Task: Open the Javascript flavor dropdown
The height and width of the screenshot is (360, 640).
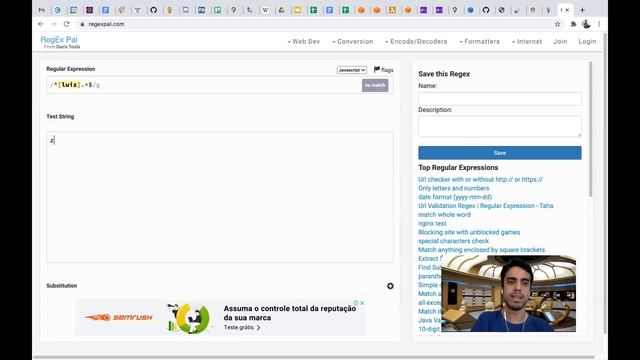Action: (x=352, y=70)
